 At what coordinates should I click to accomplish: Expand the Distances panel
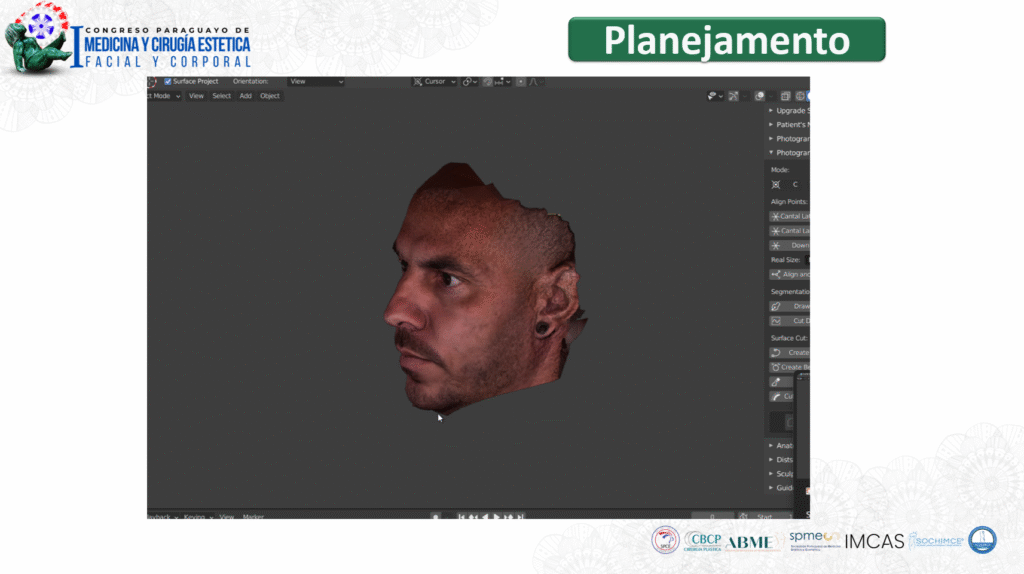(x=781, y=460)
